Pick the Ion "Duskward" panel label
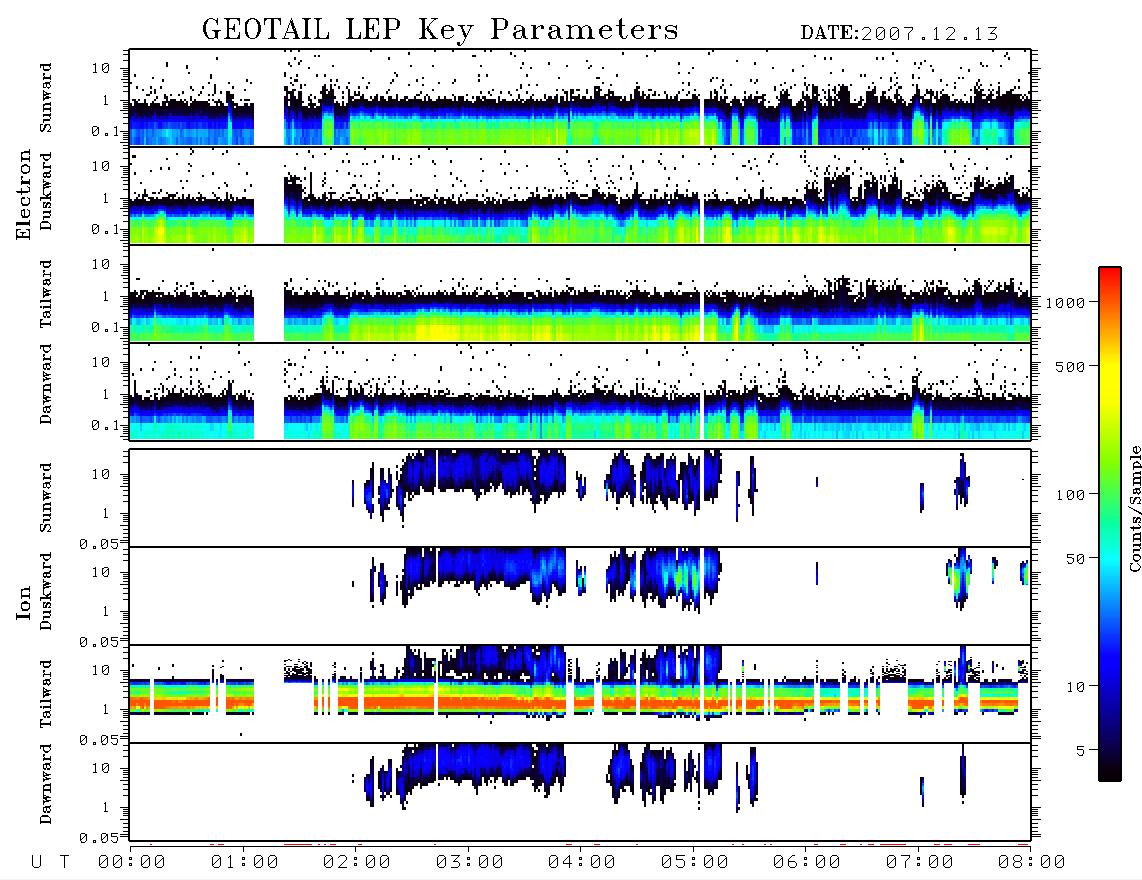Image resolution: width=1142 pixels, height=880 pixels. coord(46,592)
